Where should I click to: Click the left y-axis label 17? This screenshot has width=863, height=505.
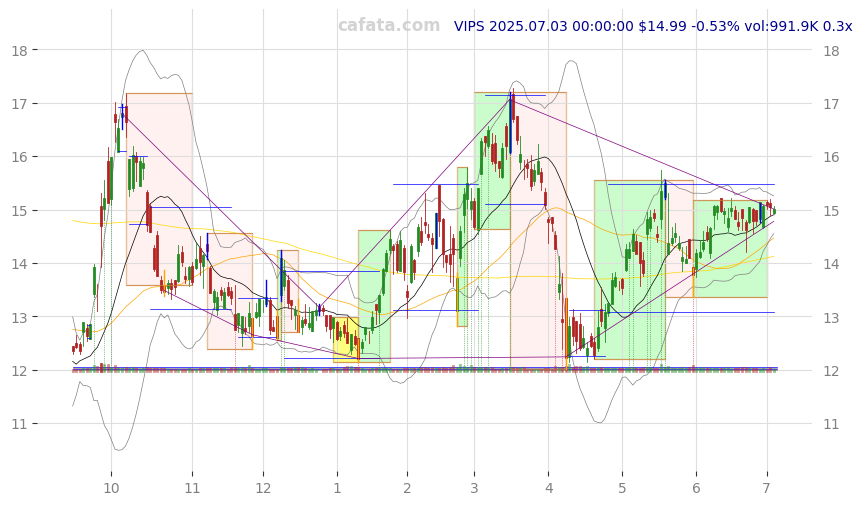point(19,104)
